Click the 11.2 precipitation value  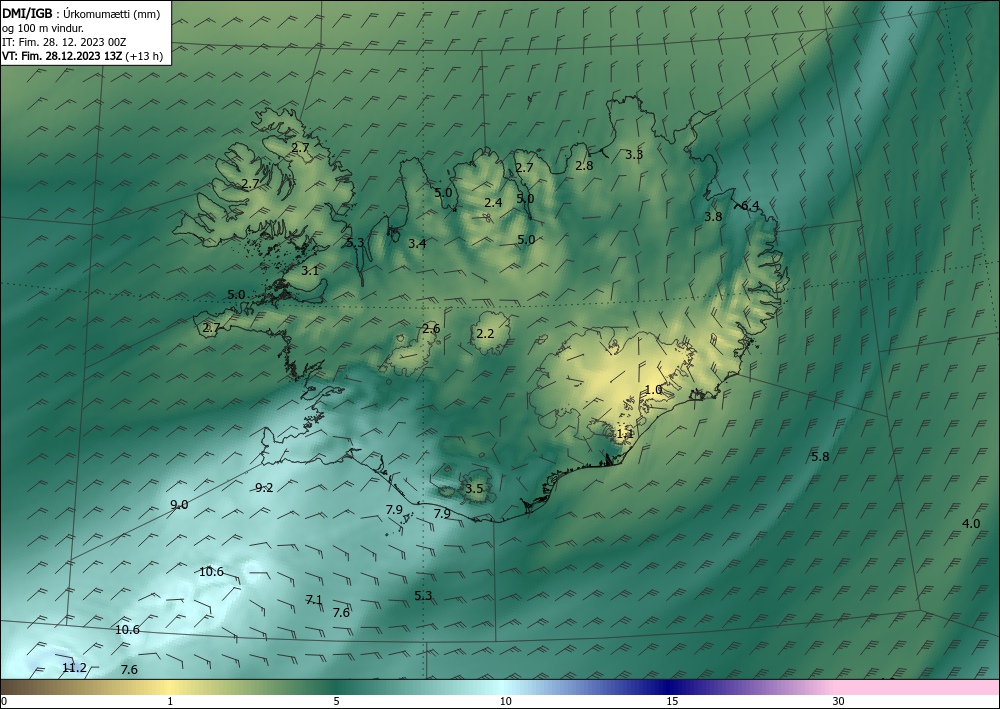pyautogui.click(x=74, y=668)
